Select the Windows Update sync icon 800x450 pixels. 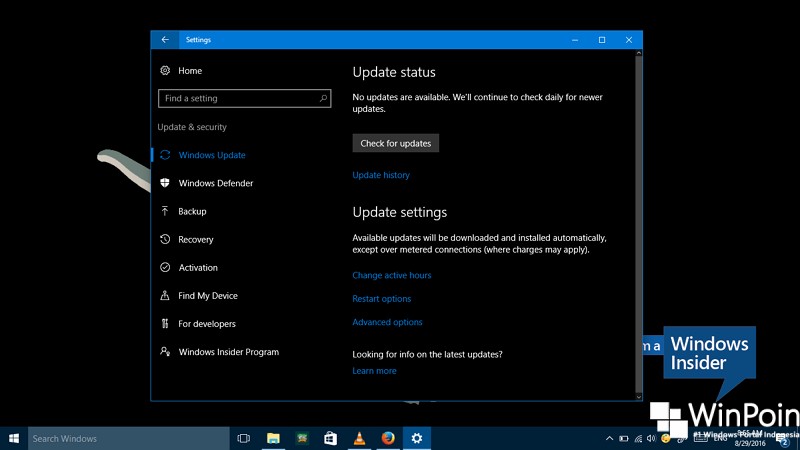165,155
